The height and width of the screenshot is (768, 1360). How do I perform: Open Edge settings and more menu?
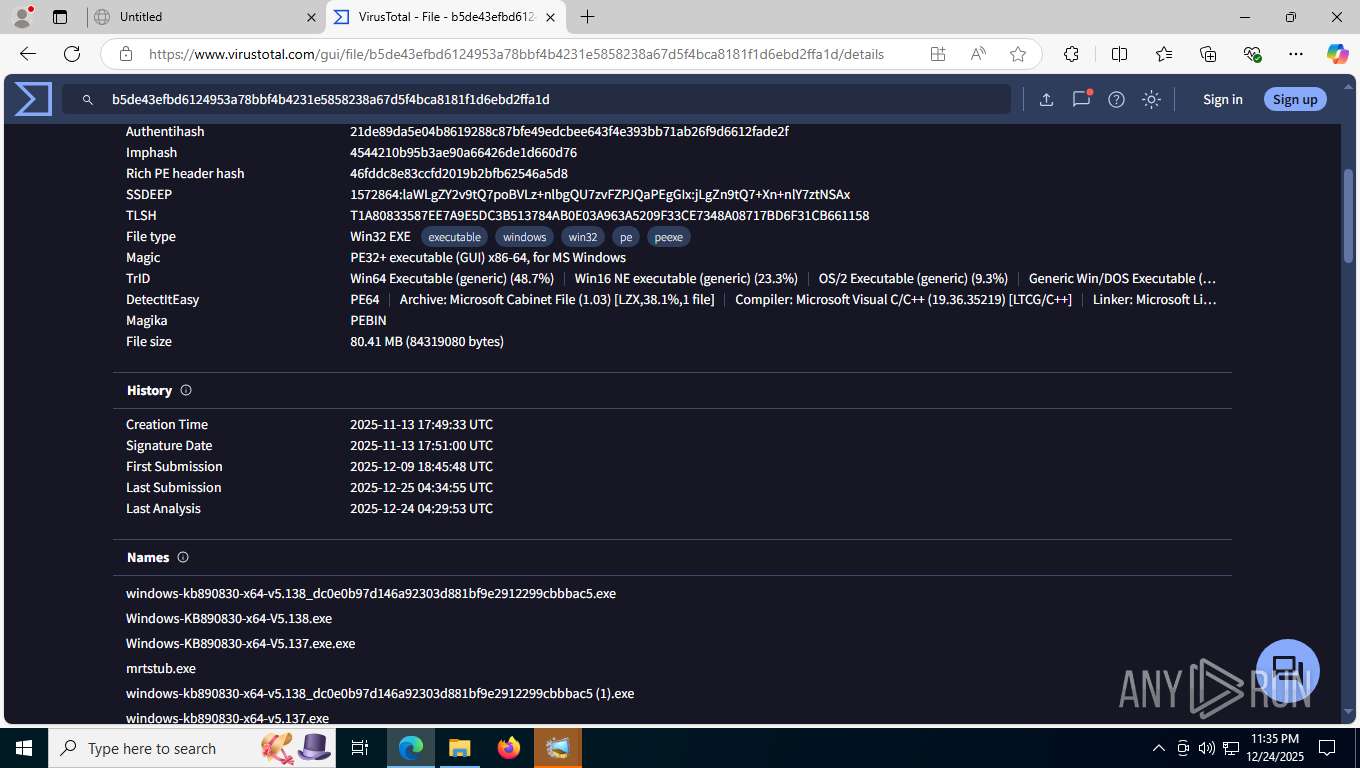point(1296,54)
